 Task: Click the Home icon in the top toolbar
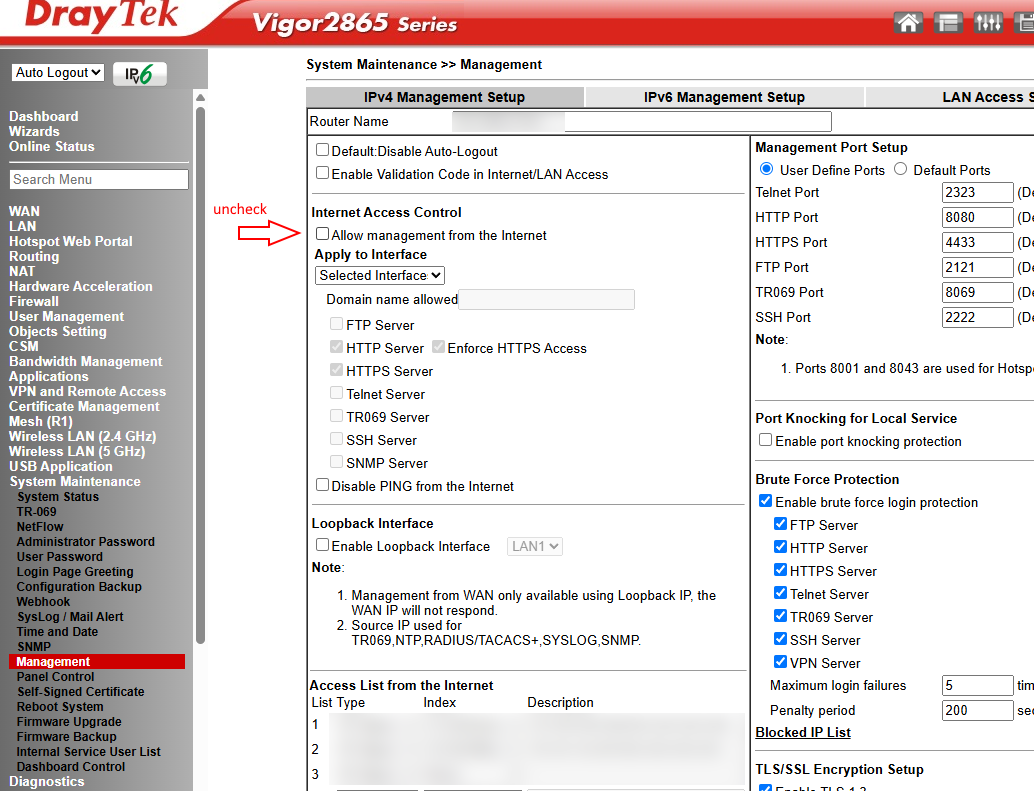[908, 21]
